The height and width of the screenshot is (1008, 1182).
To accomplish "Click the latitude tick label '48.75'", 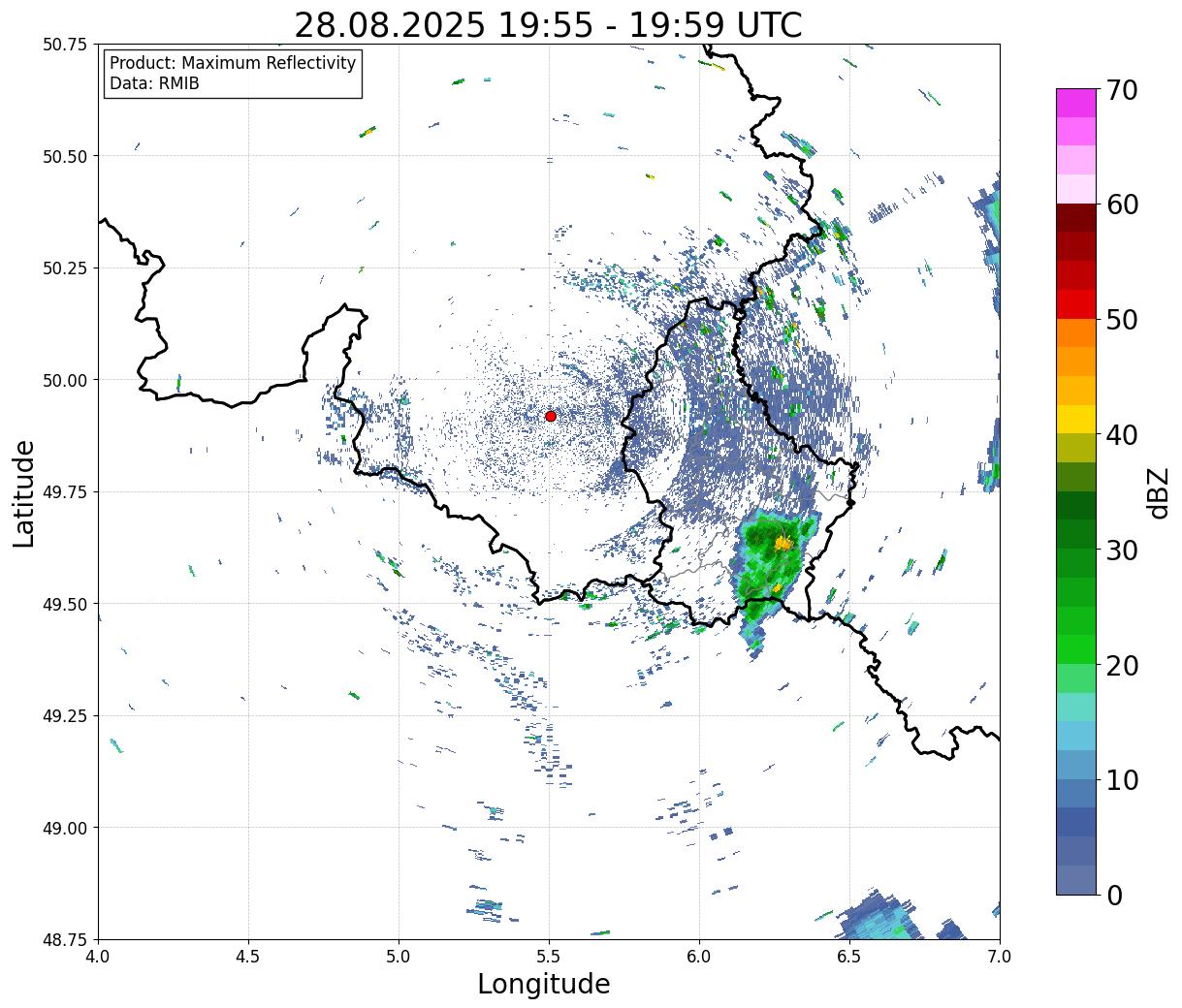I will point(65,939).
